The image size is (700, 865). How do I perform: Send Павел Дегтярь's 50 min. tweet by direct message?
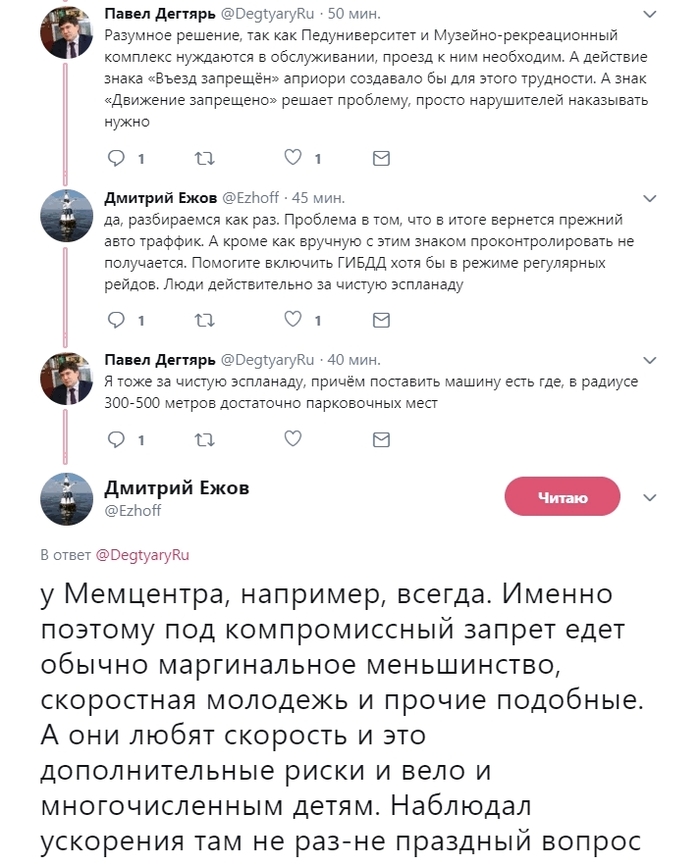381,158
